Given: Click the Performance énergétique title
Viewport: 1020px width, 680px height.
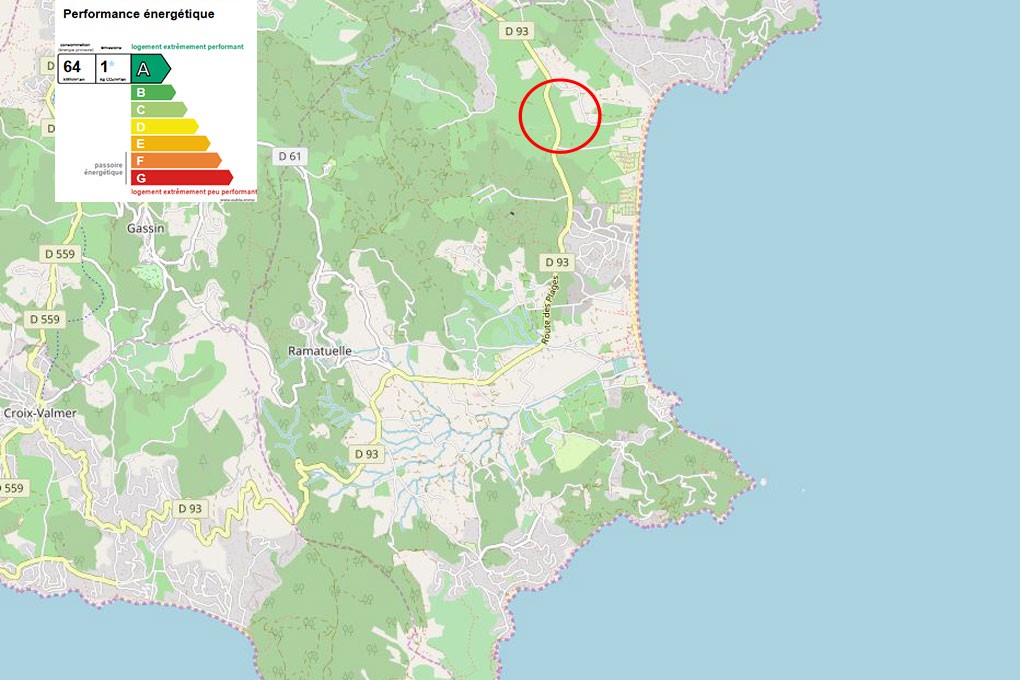Looking at the screenshot, I should (138, 14).
